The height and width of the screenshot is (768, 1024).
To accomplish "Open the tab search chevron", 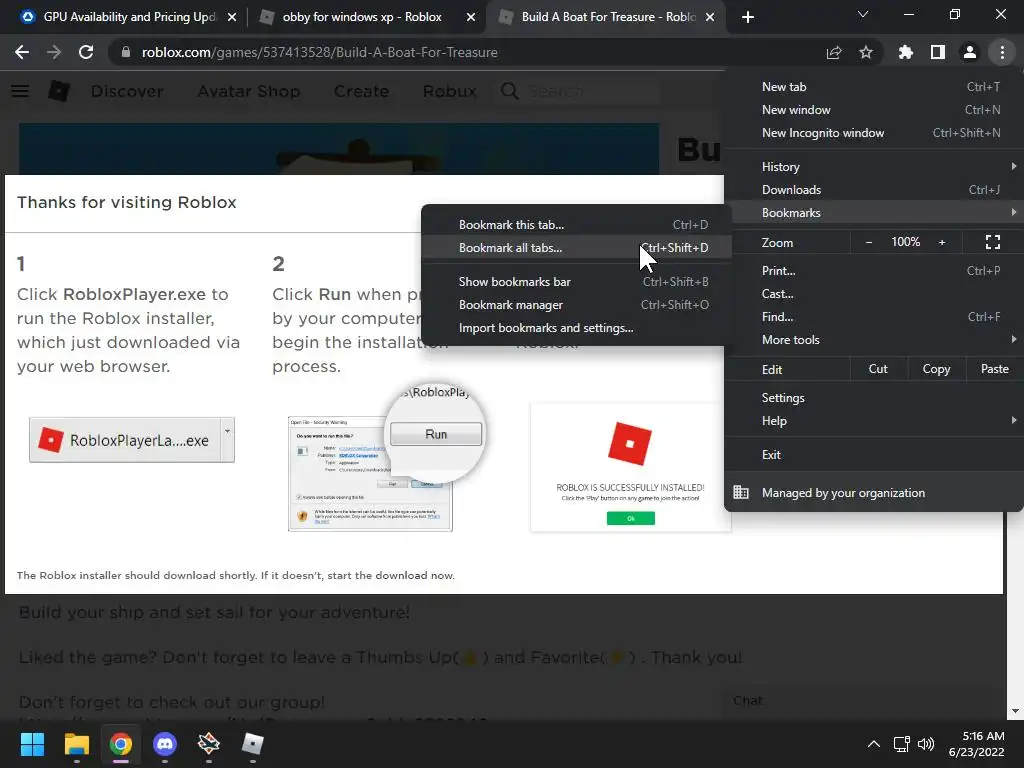I will click(x=863, y=14).
